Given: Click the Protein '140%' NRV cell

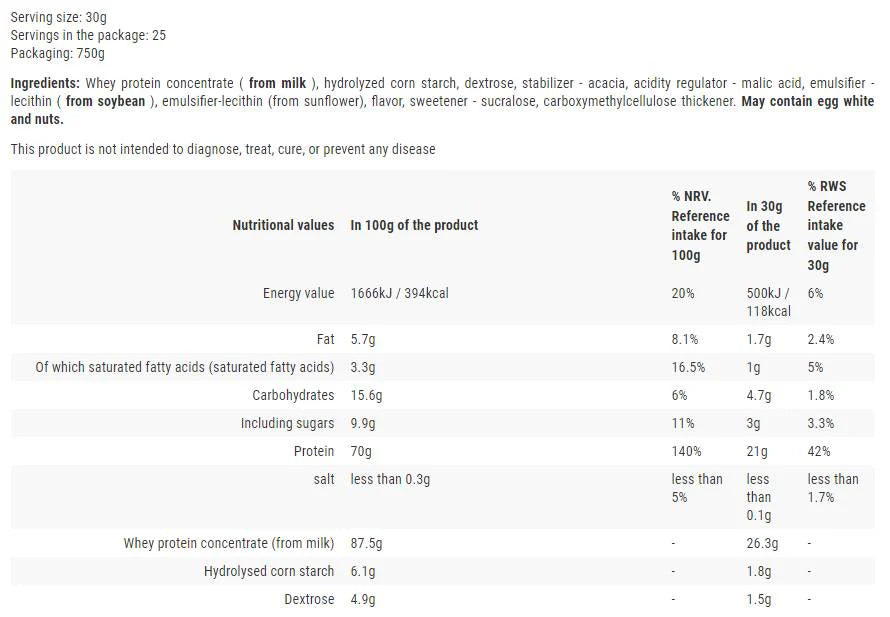Looking at the screenshot, I should (x=686, y=451).
